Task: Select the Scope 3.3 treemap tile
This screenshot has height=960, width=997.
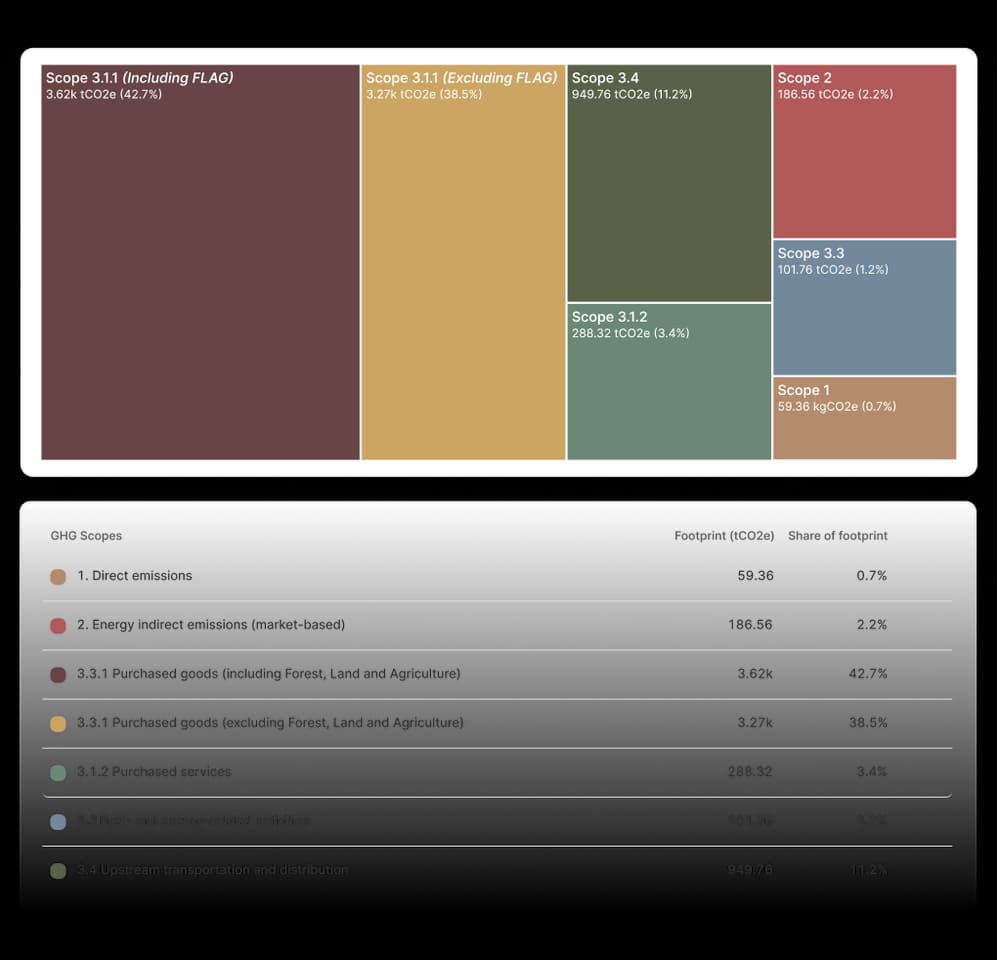Action: 864,308
